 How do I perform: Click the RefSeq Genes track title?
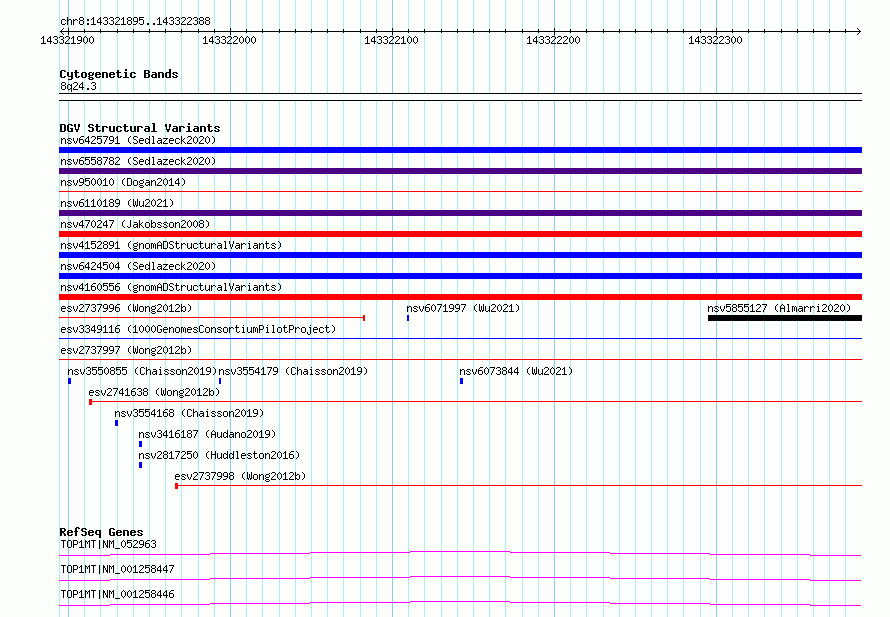tap(101, 532)
